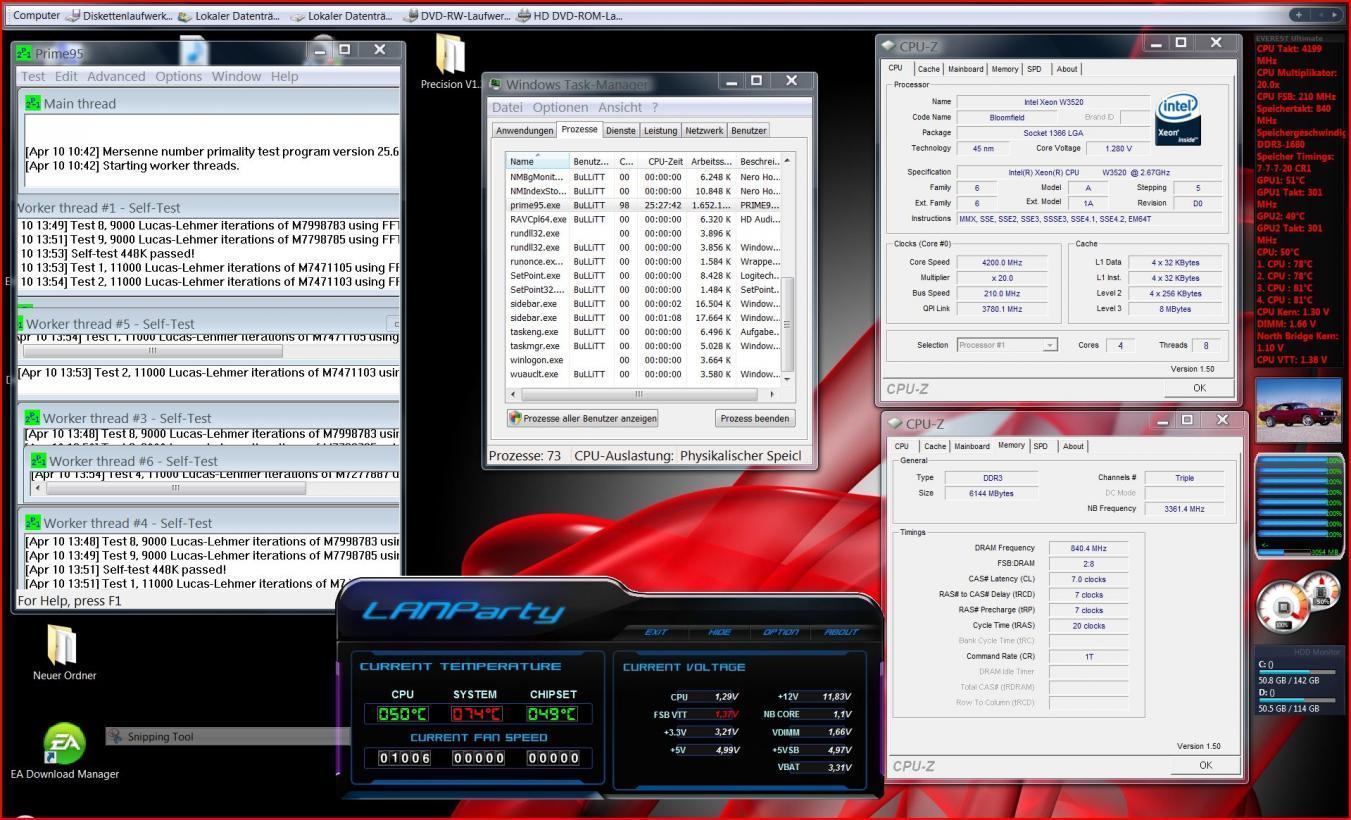1351x820 pixels.
Task: Open Task-Manager Datei menu
Action: (x=507, y=107)
